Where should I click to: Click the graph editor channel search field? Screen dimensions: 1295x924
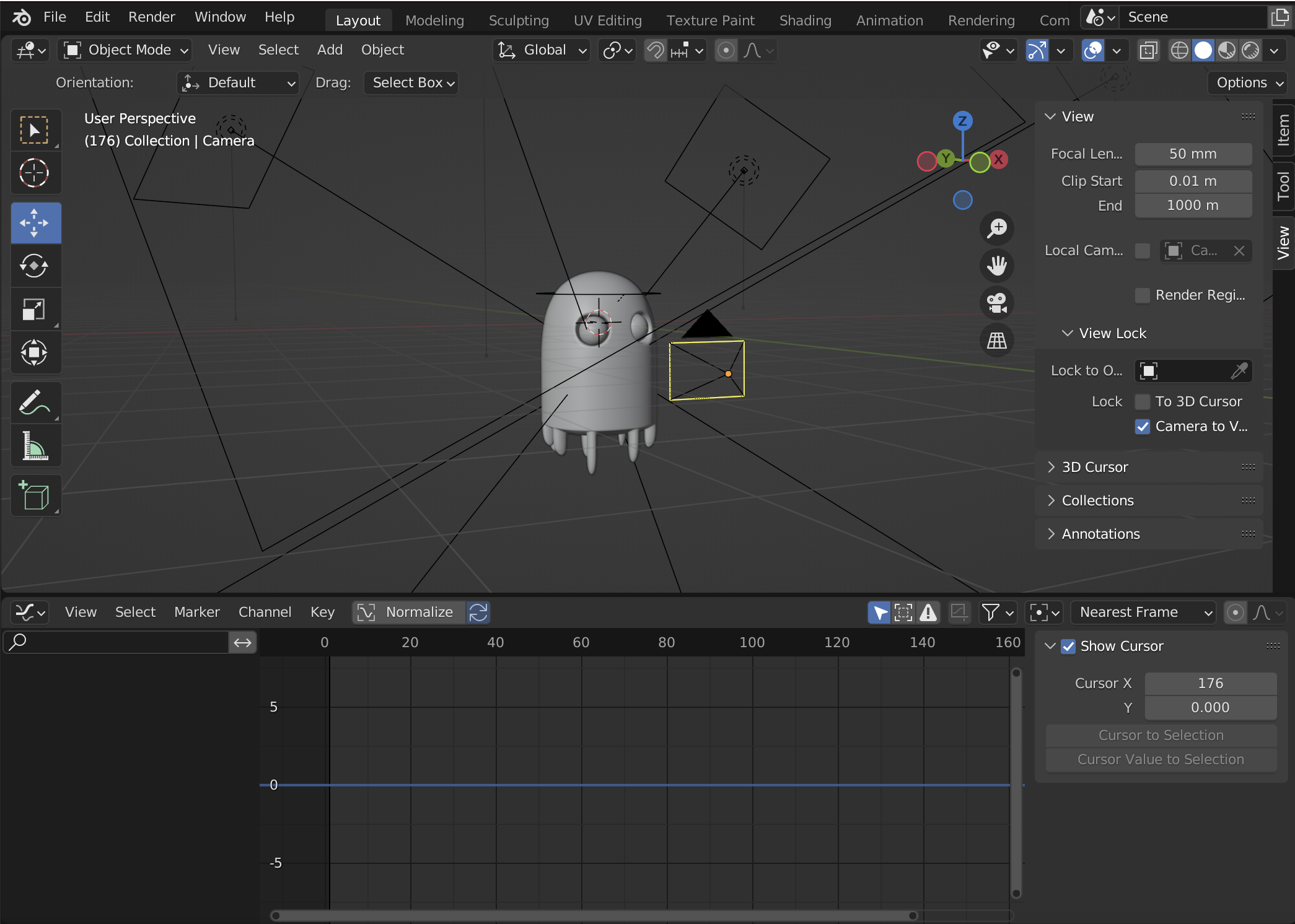click(x=118, y=642)
